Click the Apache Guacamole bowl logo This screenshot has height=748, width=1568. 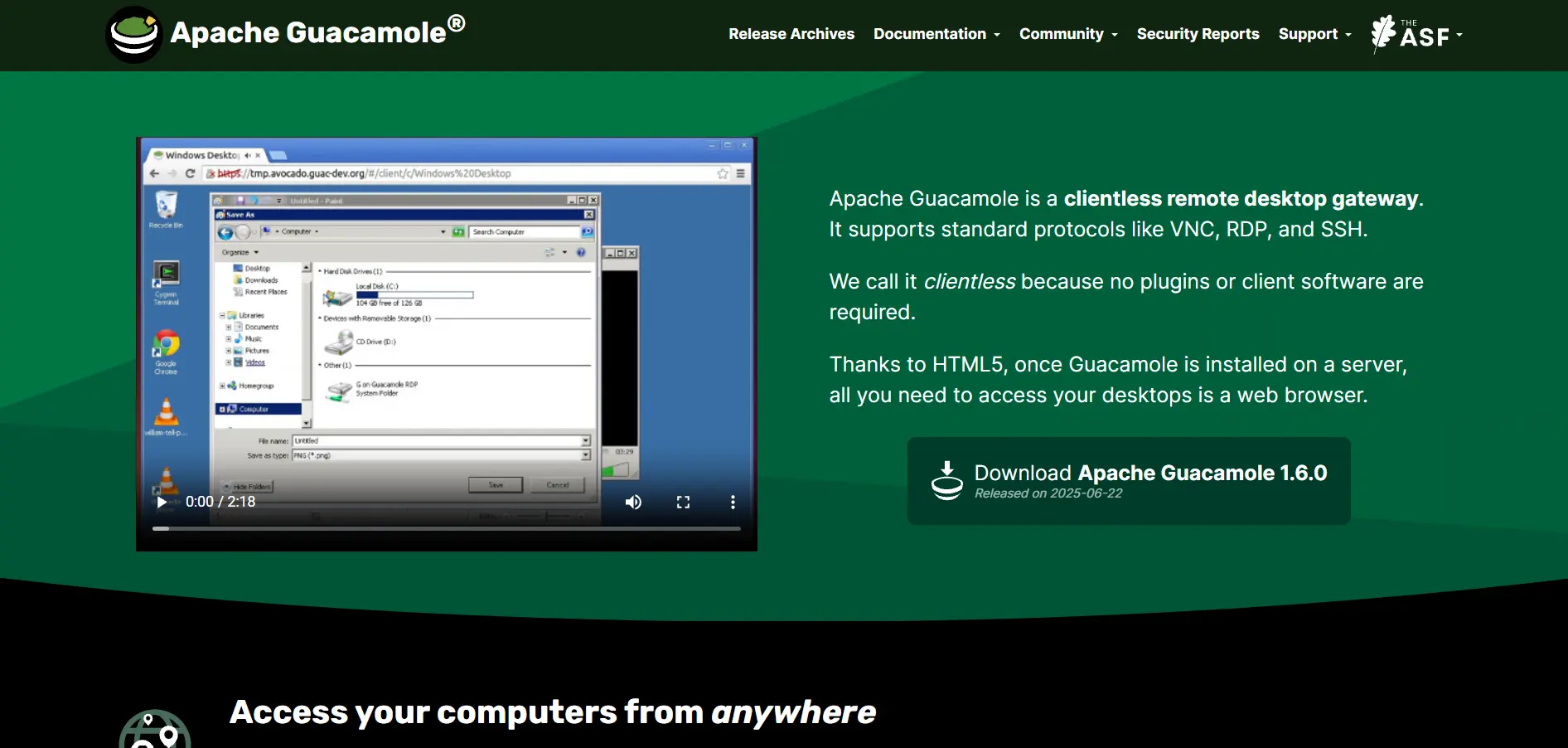pyautogui.click(x=133, y=35)
